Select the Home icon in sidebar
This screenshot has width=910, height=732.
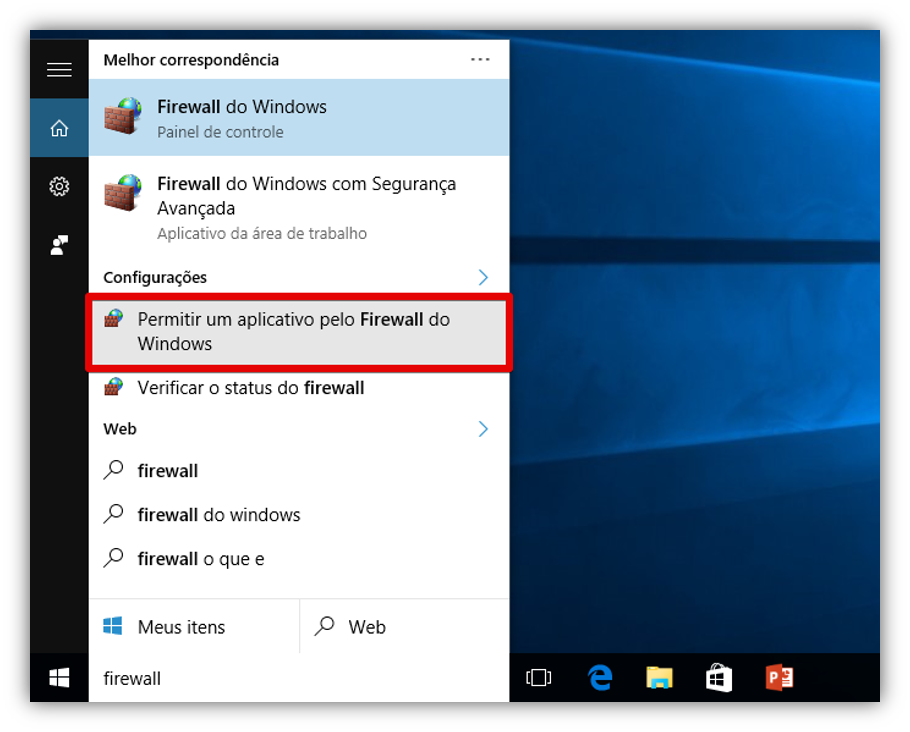(59, 128)
